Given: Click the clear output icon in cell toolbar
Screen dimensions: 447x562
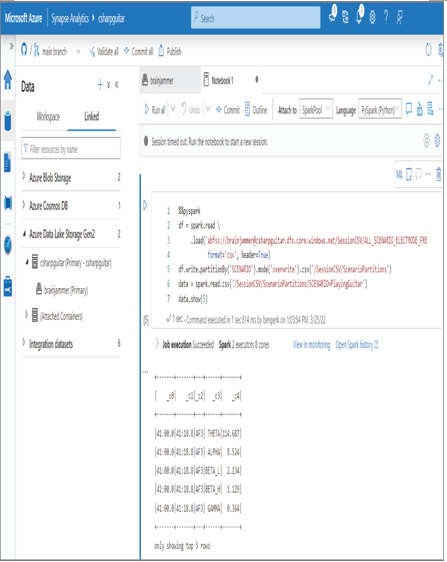Looking at the screenshot, I should [x=409, y=175].
